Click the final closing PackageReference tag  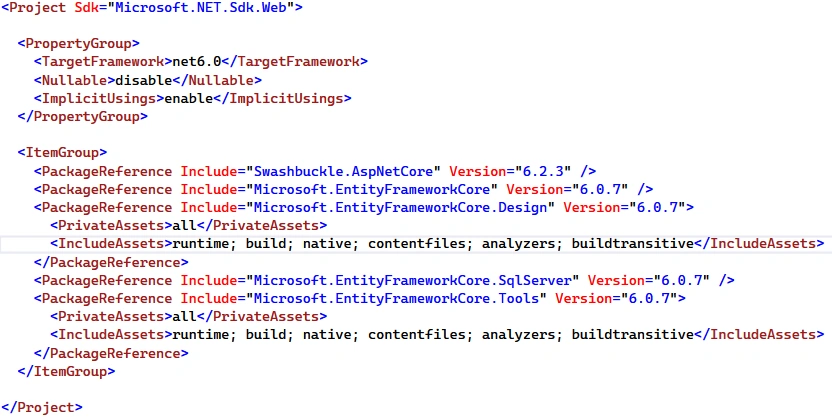click(111, 353)
